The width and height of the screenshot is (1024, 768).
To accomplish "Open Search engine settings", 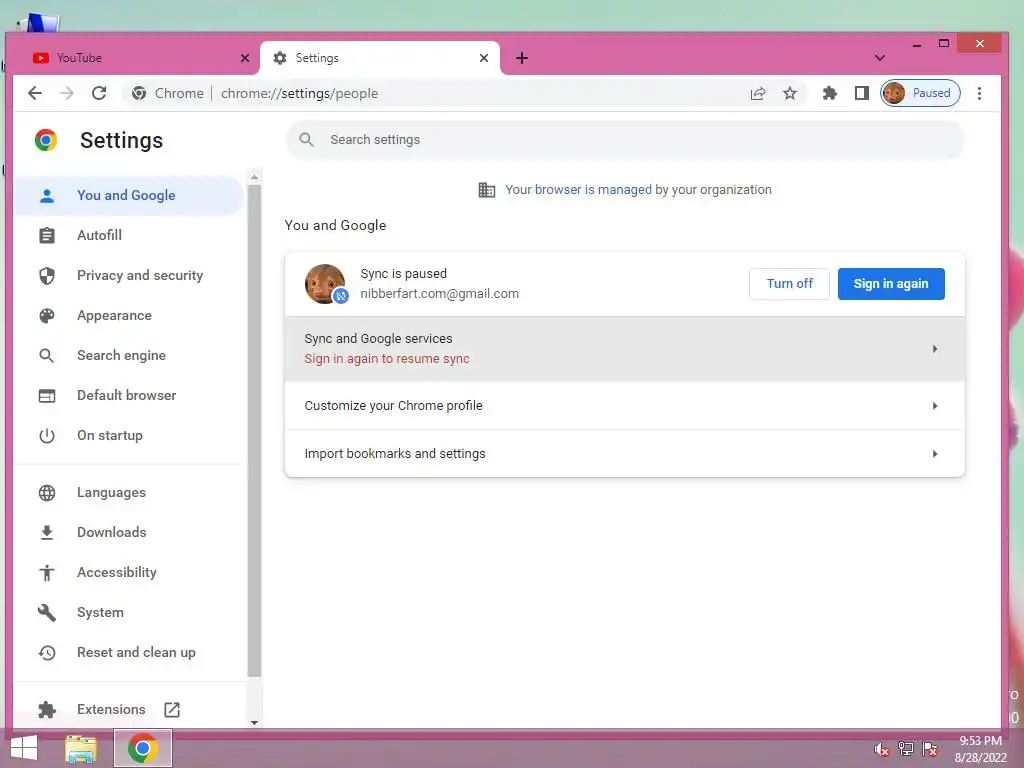I will [x=129, y=355].
